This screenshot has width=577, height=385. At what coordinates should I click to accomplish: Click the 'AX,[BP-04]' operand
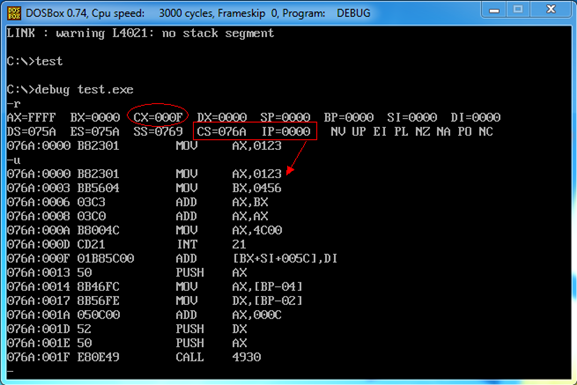[267, 286]
